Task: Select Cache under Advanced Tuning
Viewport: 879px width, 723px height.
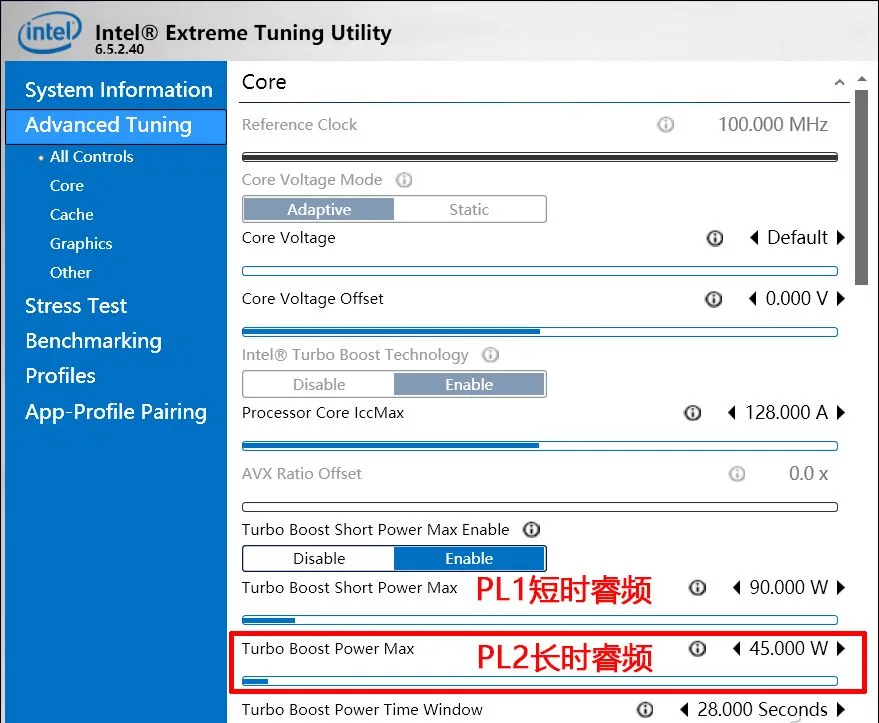Action: click(x=71, y=215)
